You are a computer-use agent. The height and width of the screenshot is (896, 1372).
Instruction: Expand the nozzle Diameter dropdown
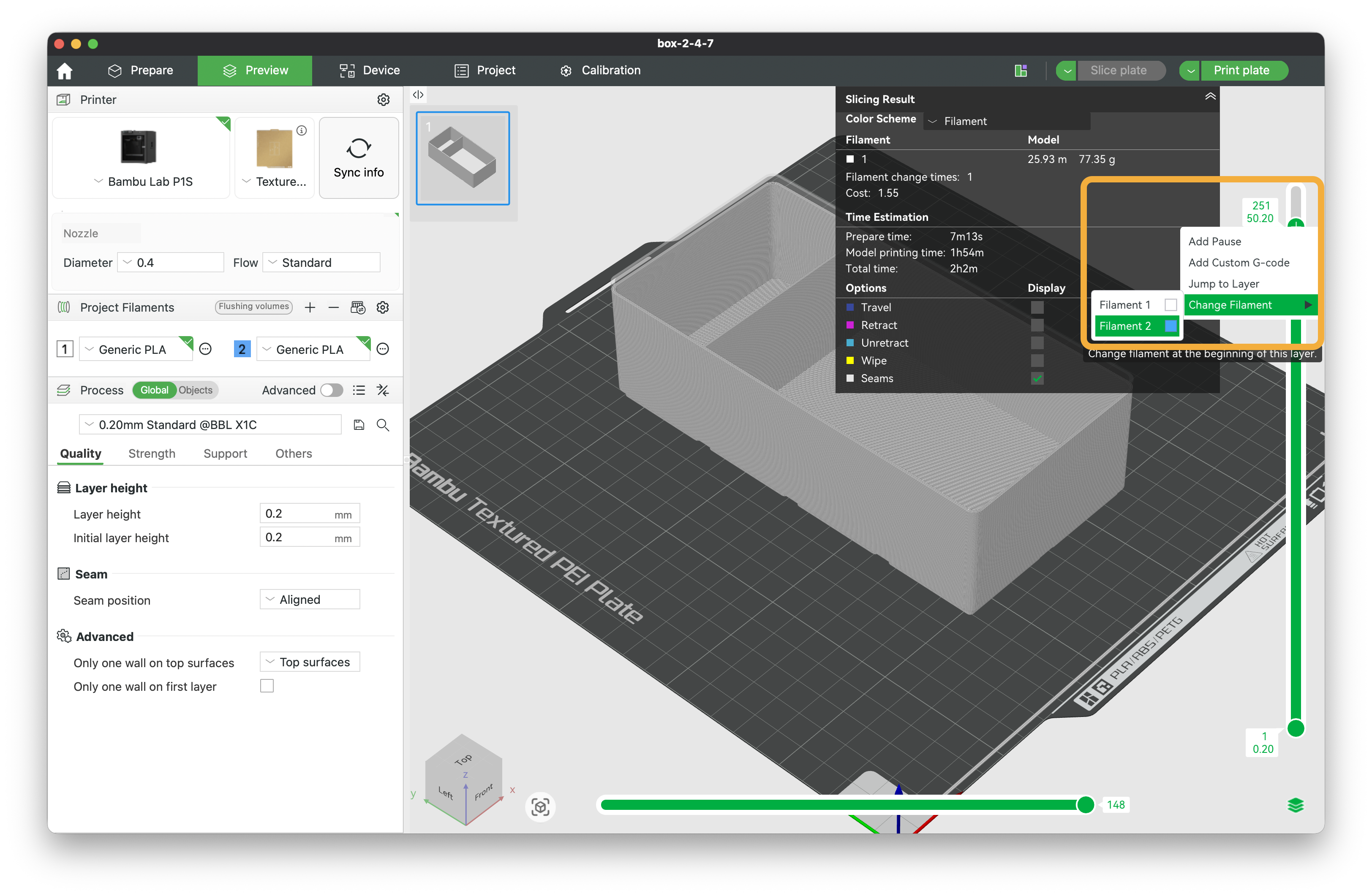(x=170, y=263)
